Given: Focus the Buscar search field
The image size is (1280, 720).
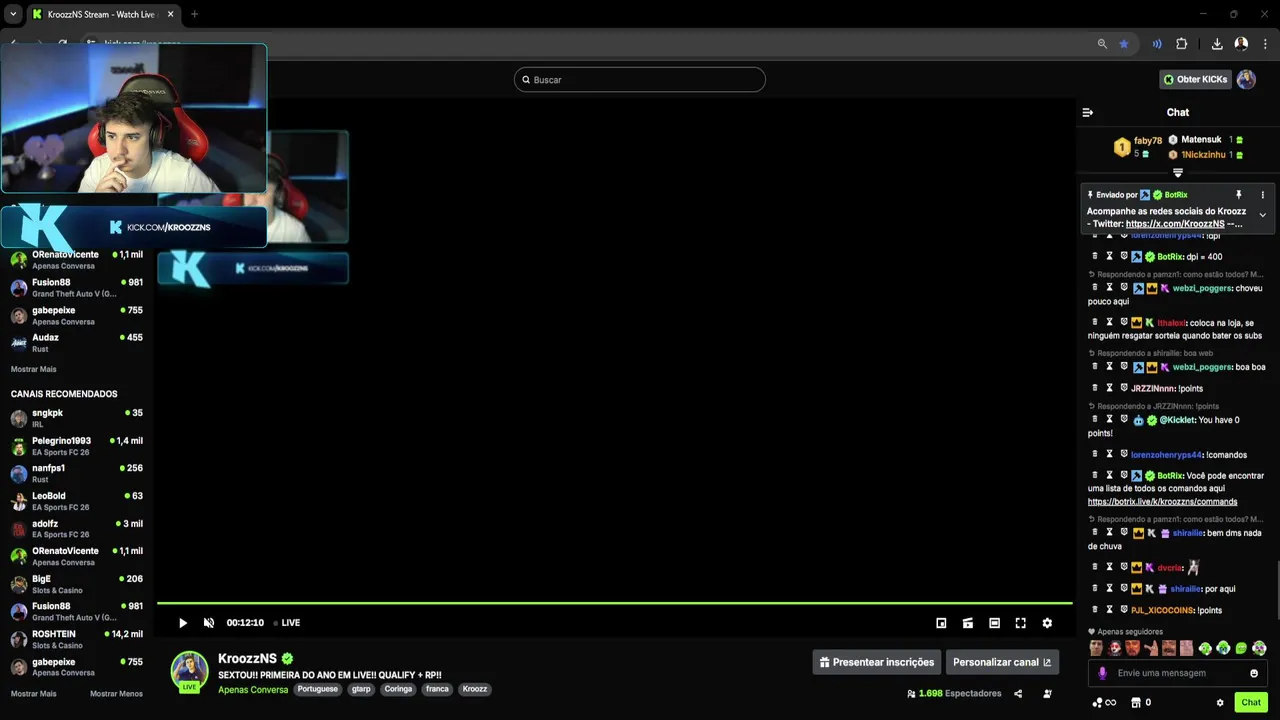Looking at the screenshot, I should pos(640,80).
